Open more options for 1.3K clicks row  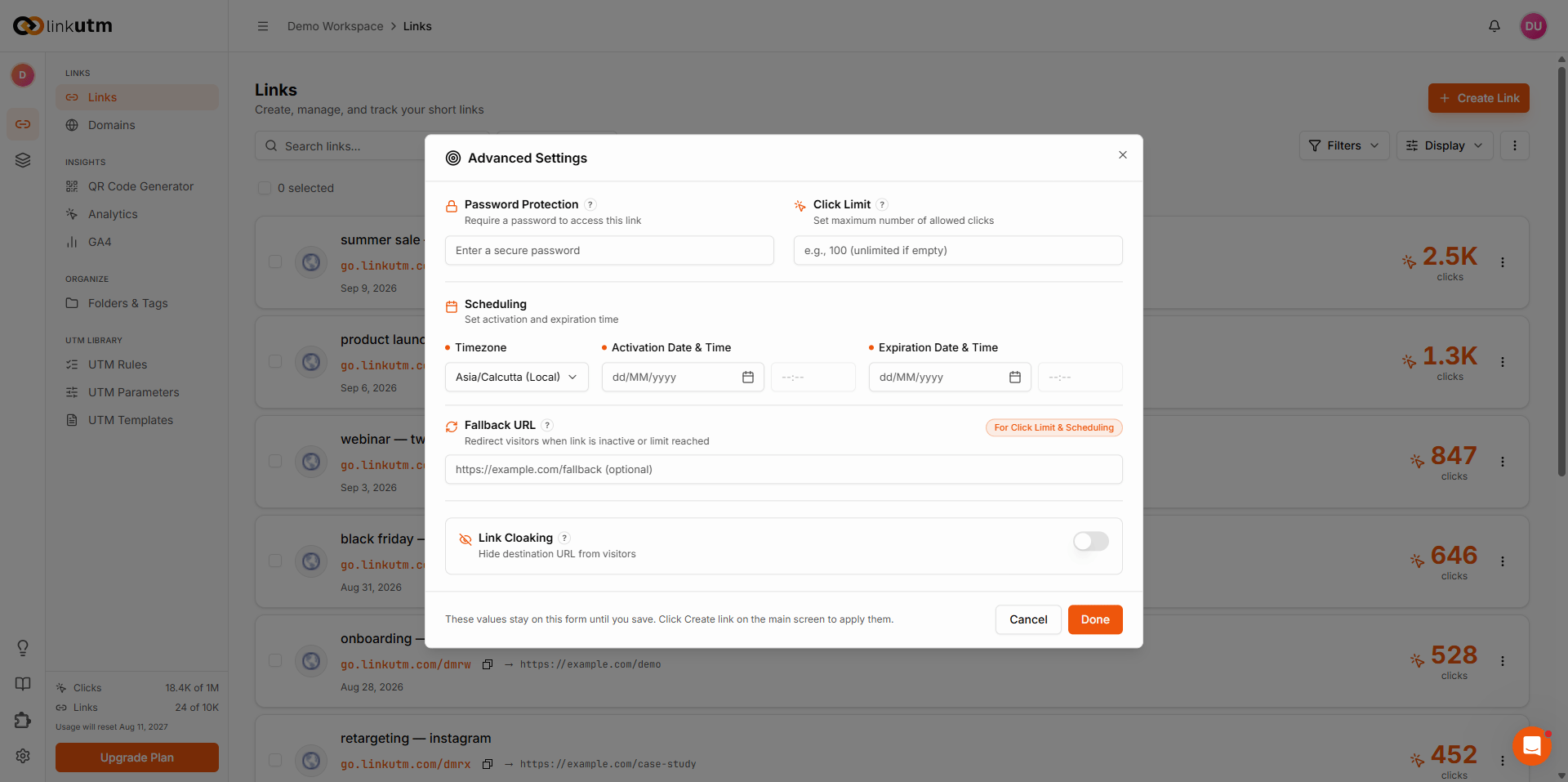click(1503, 362)
